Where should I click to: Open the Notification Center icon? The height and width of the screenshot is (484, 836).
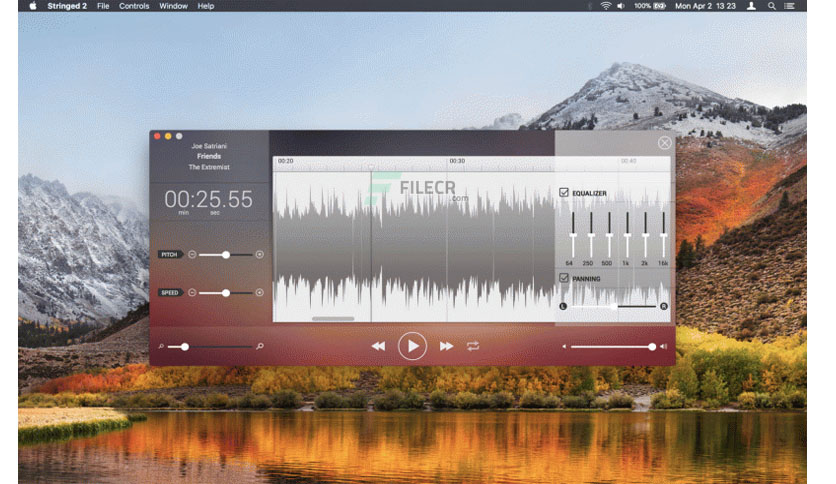[790, 6]
